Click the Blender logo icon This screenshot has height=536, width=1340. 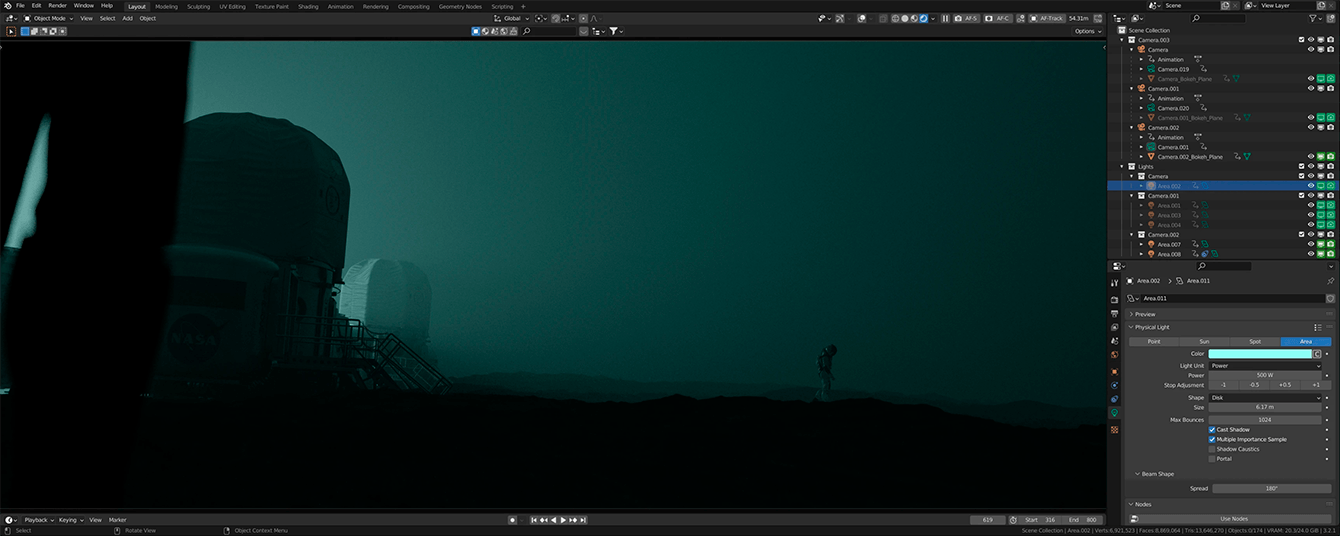tap(8, 6)
